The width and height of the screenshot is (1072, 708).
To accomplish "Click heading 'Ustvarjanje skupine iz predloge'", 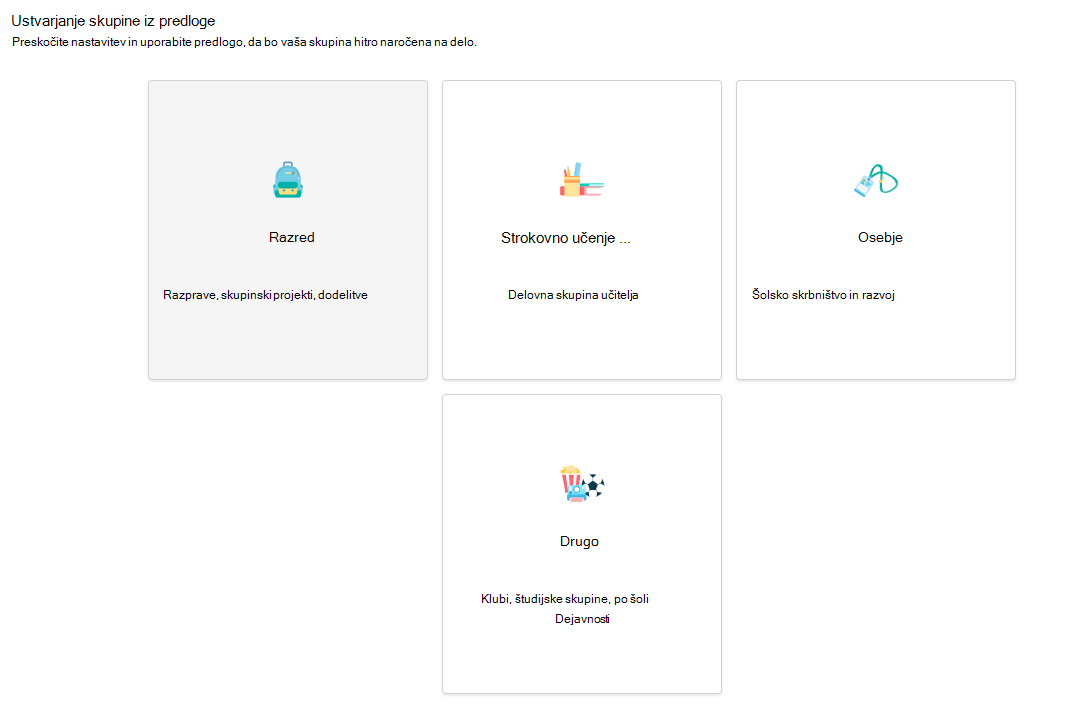I will point(113,21).
